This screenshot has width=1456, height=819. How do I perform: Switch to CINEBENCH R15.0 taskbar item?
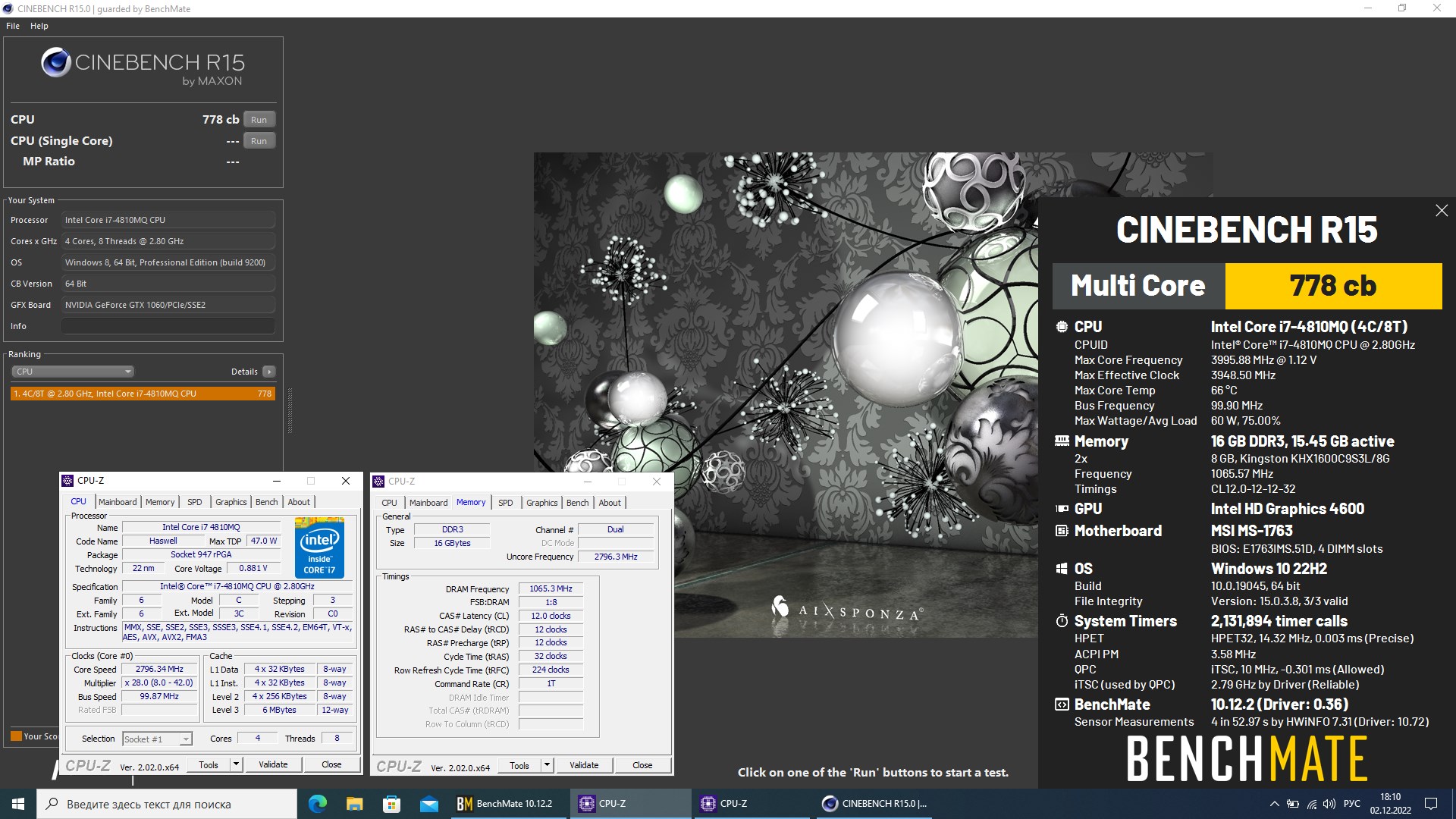875,804
